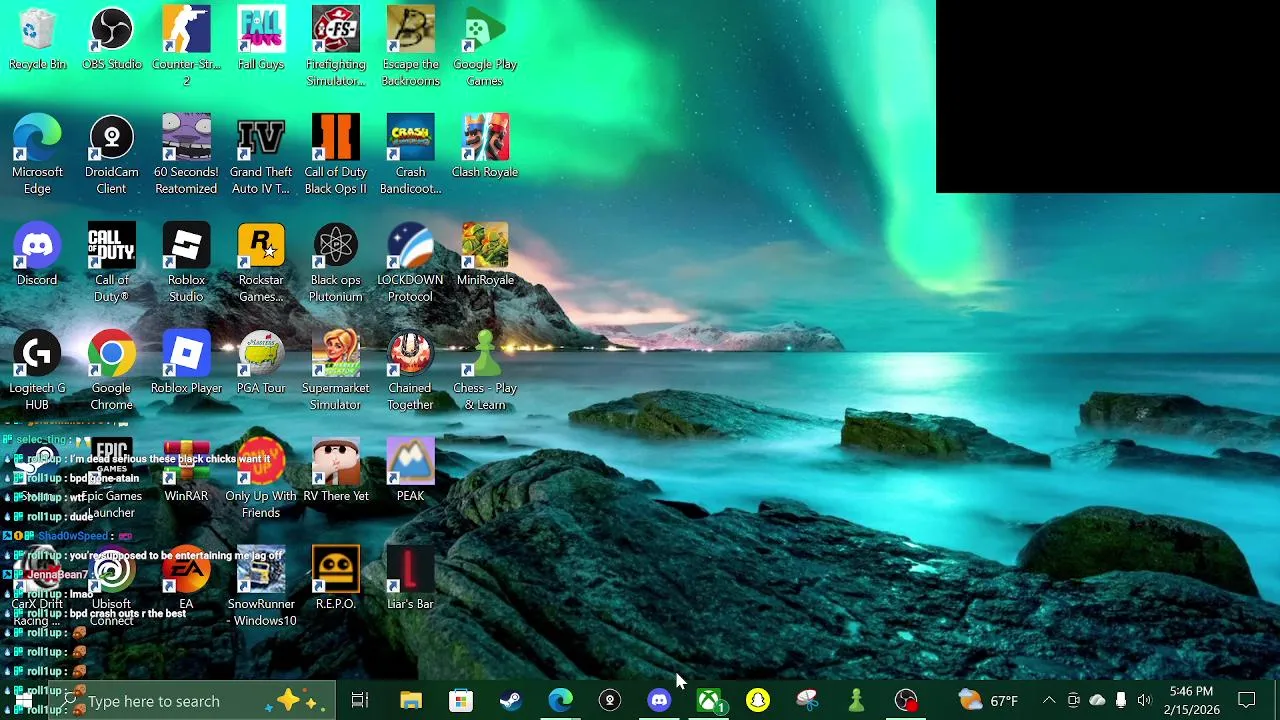Open the Recycle Bin desktop icon

pyautogui.click(x=37, y=40)
